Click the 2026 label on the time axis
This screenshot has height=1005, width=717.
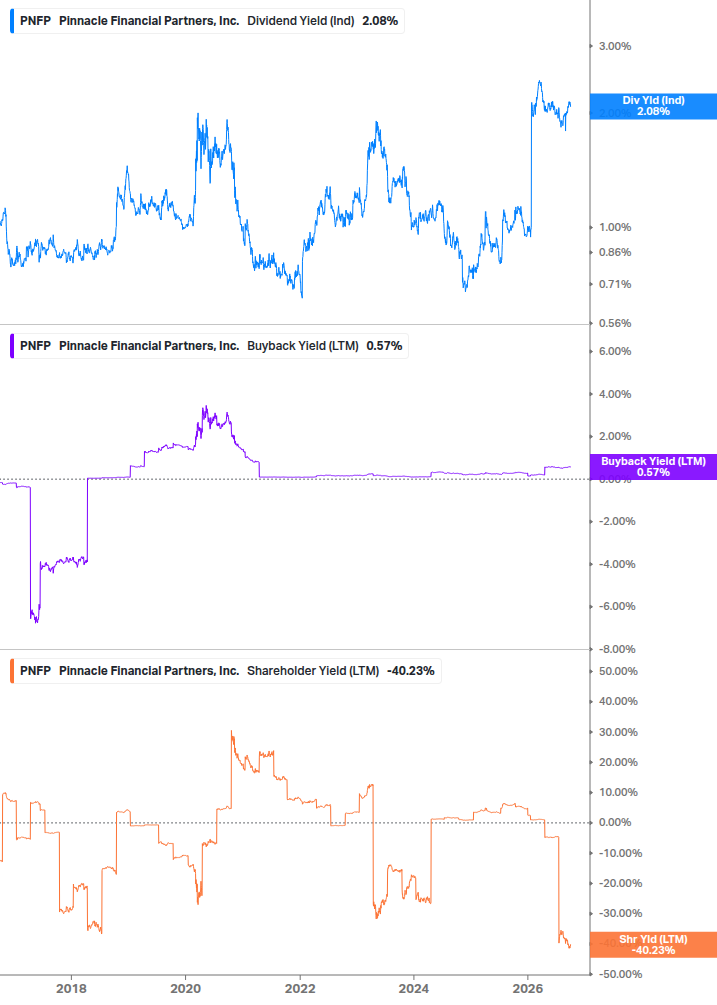tap(527, 988)
